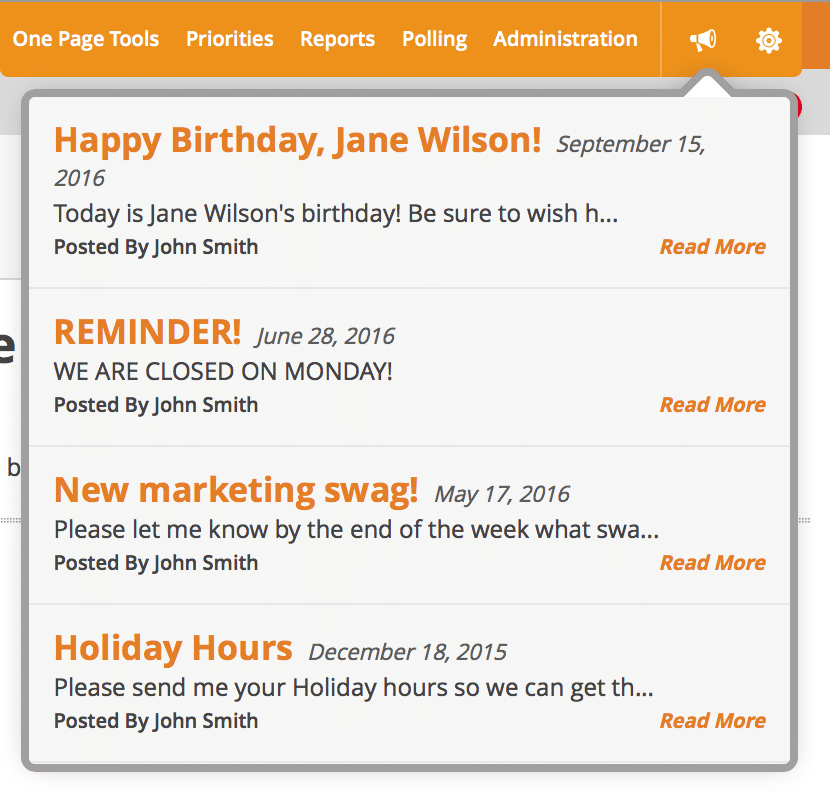Click the red notification badge behind popup

click(798, 107)
